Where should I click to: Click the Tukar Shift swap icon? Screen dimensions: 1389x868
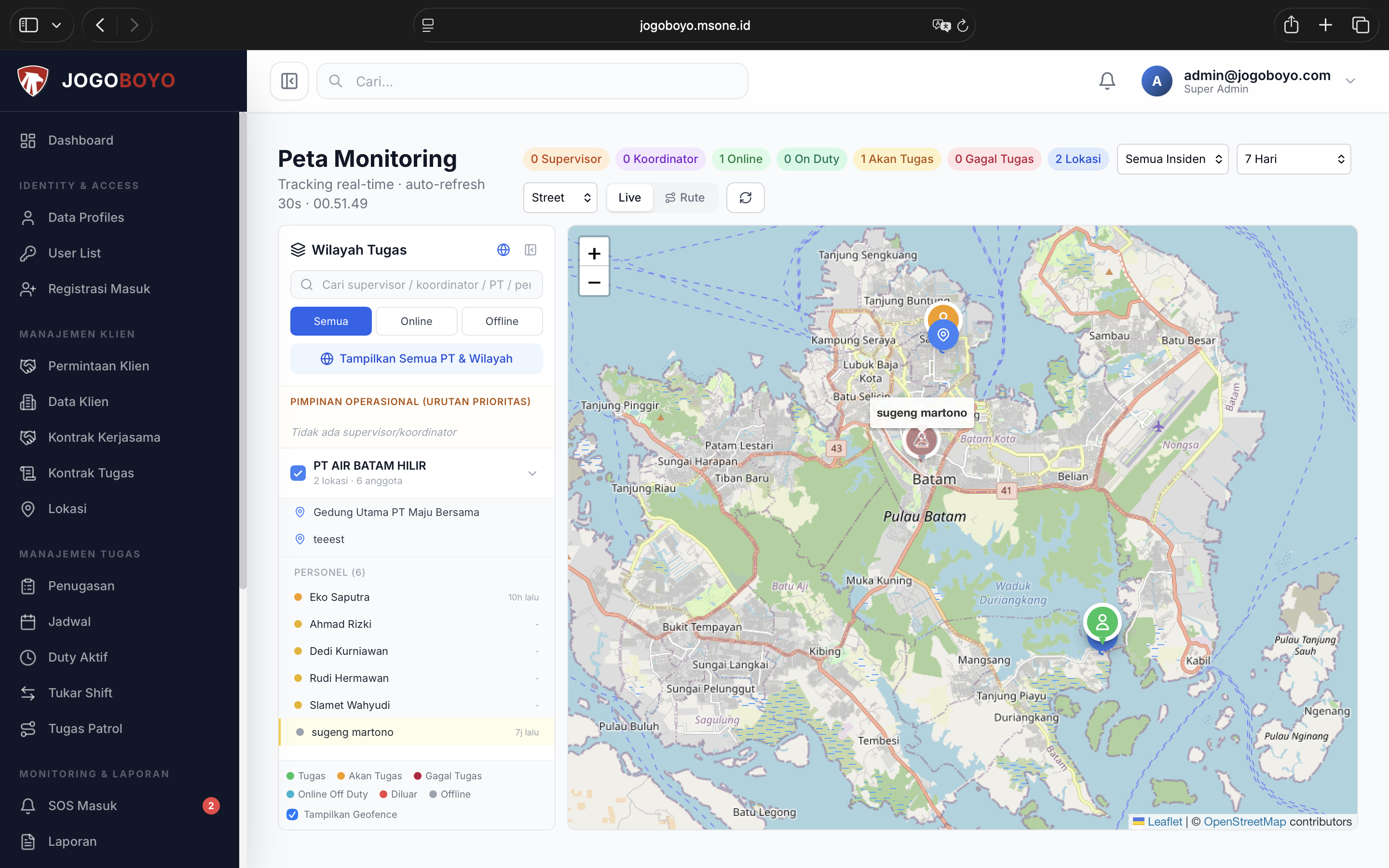(28, 693)
